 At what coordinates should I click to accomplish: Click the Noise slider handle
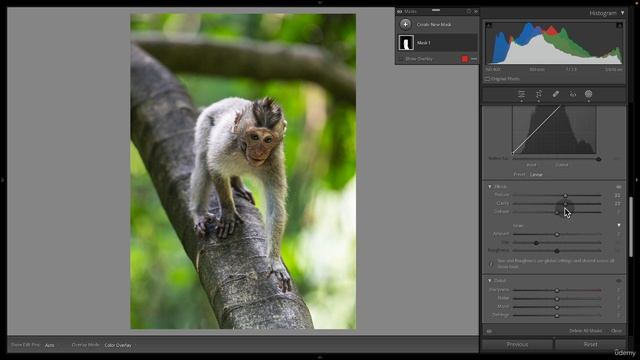click(557, 298)
